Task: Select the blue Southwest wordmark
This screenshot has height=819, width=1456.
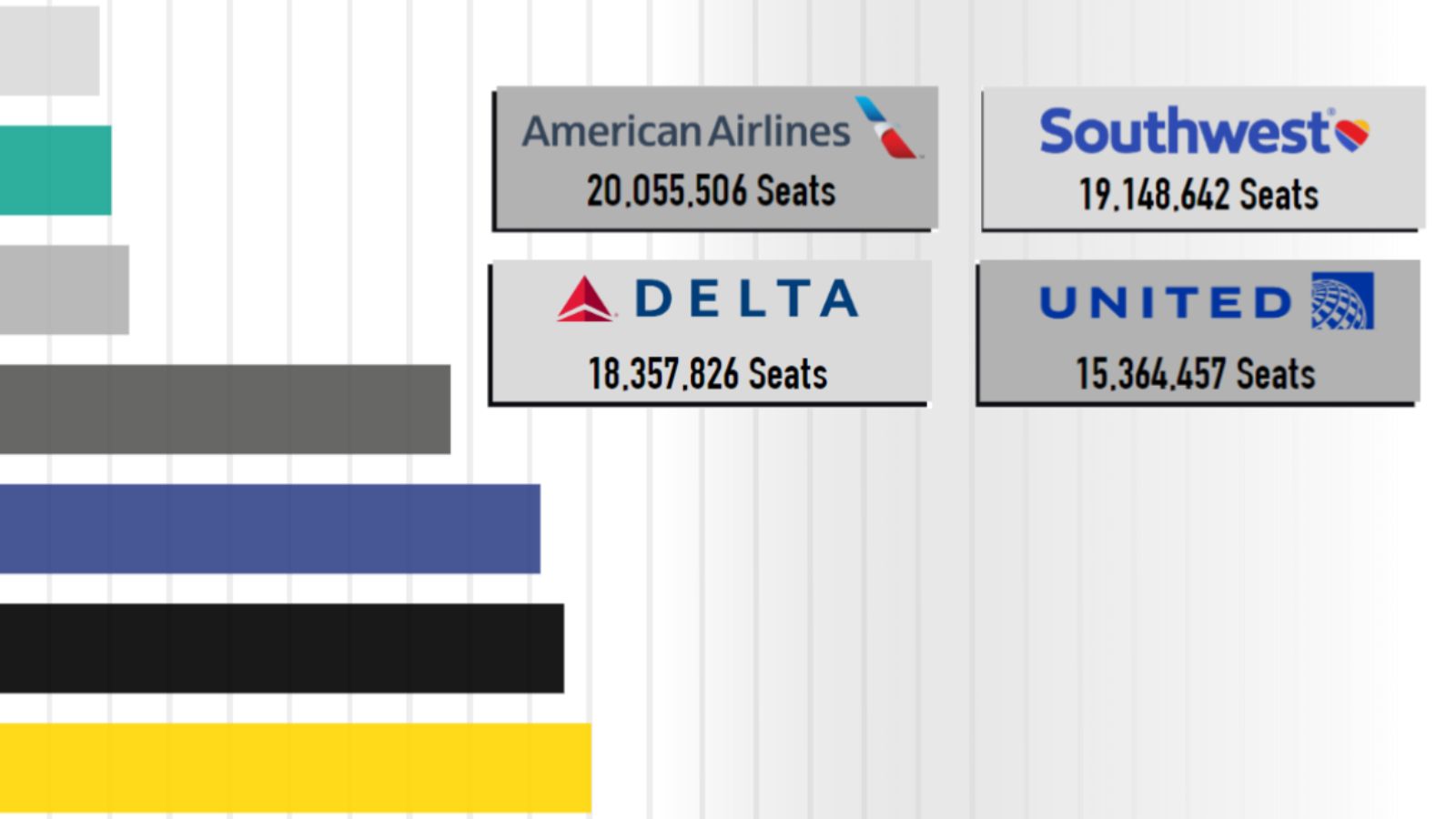Action: [1185, 132]
